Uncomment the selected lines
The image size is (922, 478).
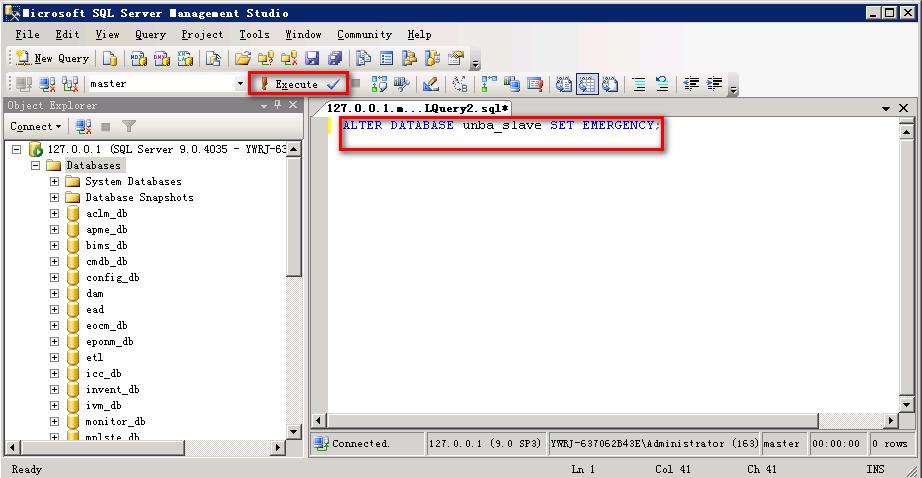click(x=662, y=84)
